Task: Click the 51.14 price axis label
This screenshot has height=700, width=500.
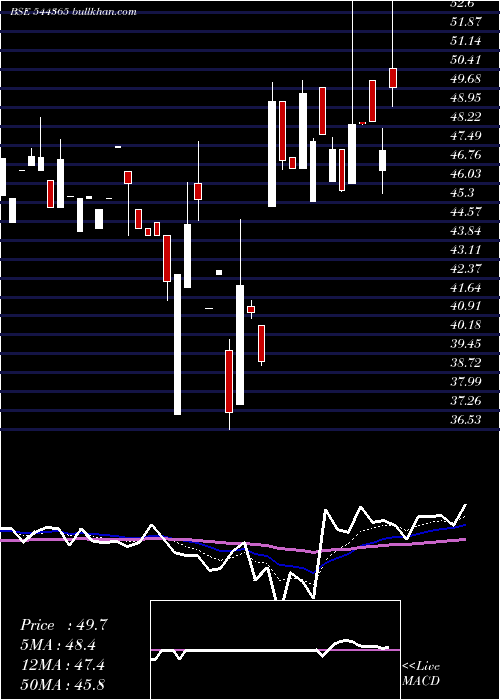Action: (x=465, y=41)
